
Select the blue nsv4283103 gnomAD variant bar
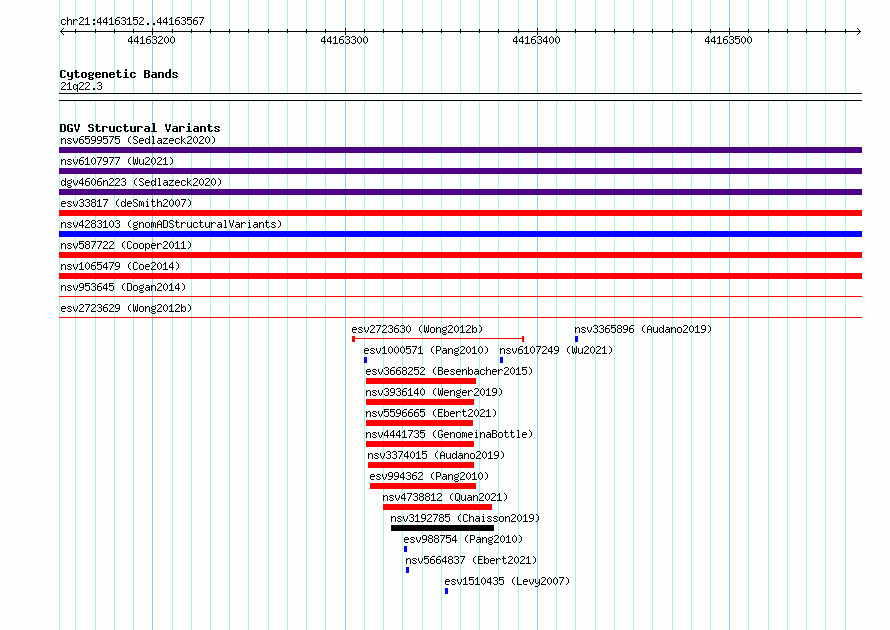(x=460, y=234)
